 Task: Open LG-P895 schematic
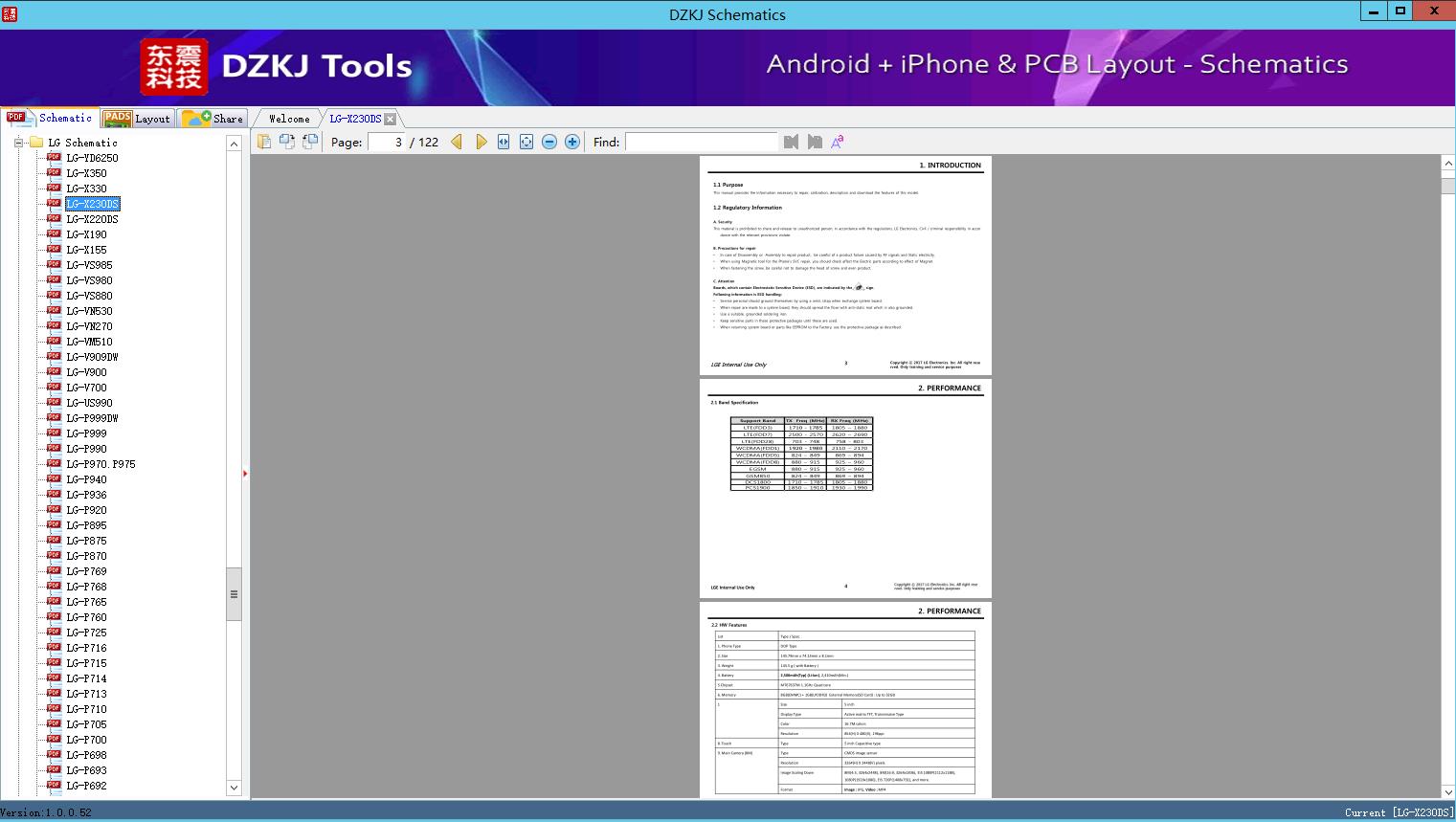(x=86, y=525)
